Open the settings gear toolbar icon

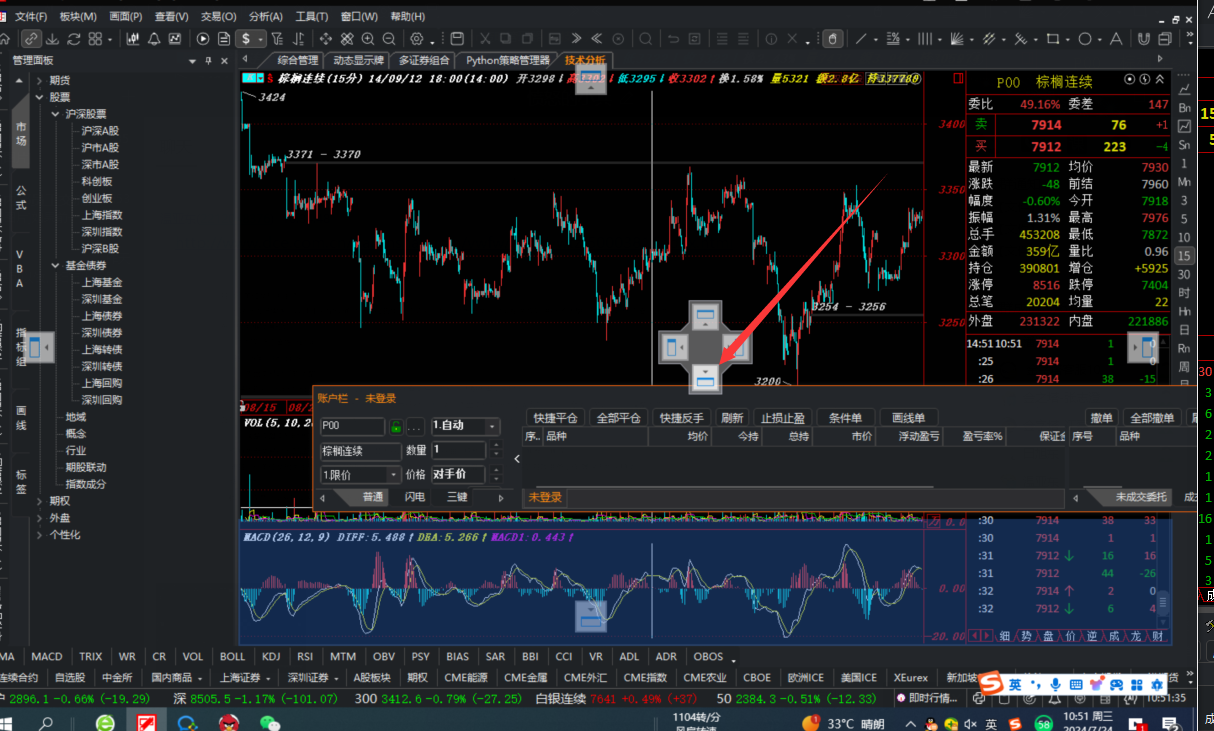tap(417, 39)
